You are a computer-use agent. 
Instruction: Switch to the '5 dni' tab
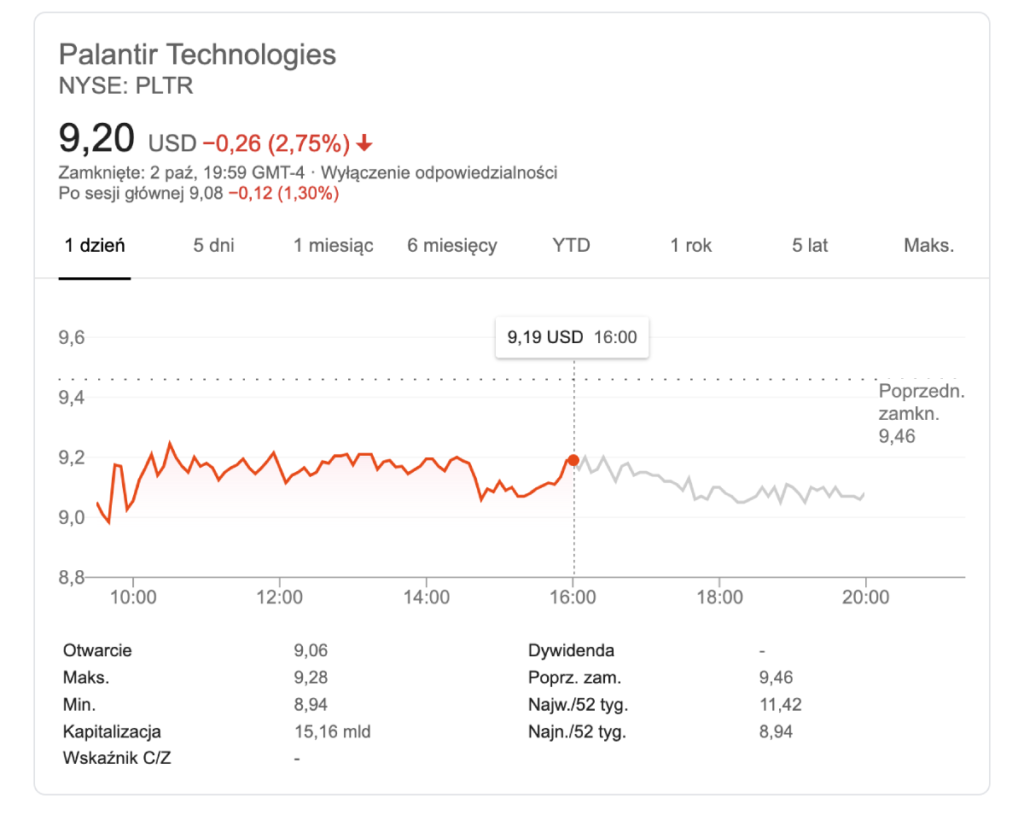214,246
